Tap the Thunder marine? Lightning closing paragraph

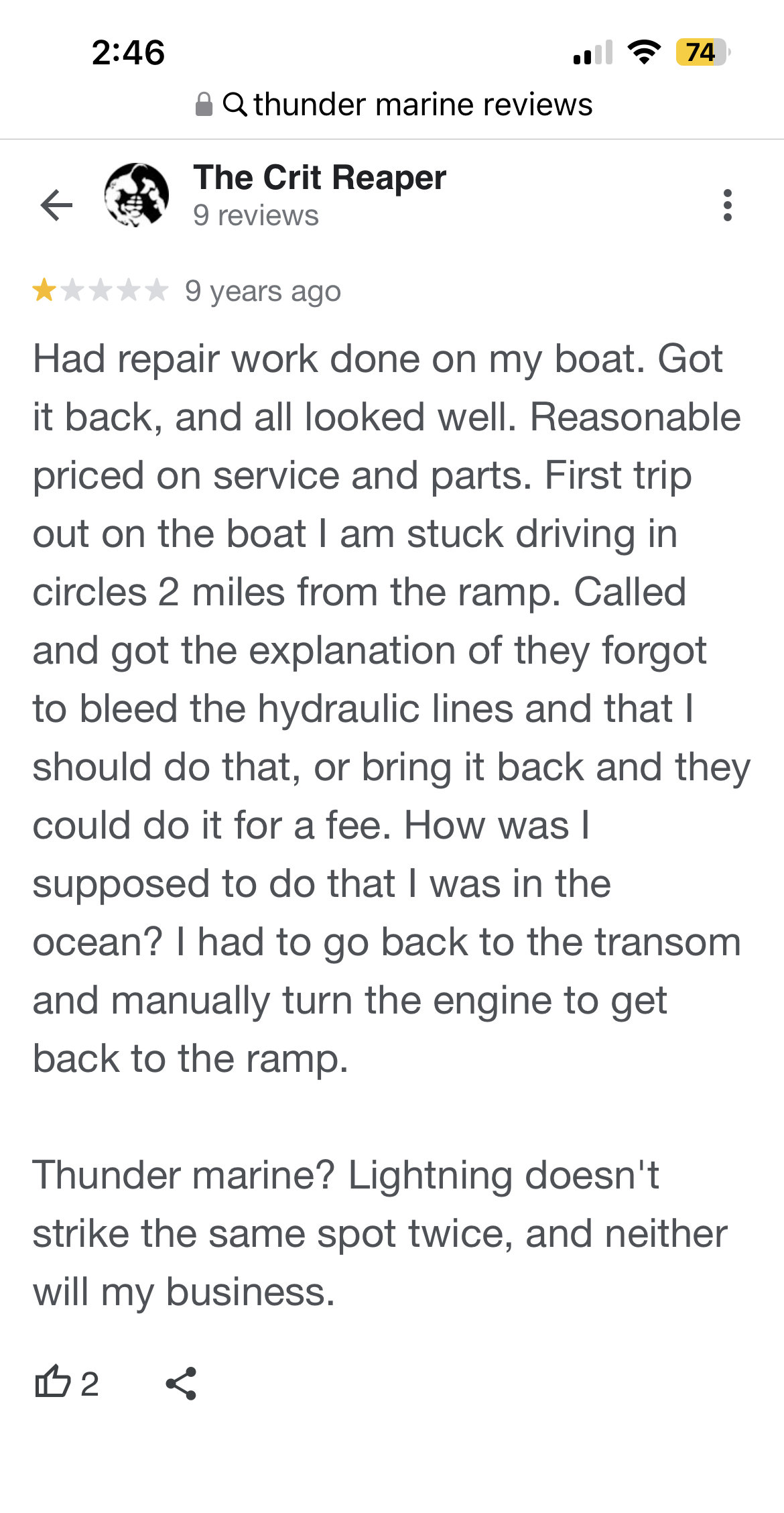tap(380, 1233)
